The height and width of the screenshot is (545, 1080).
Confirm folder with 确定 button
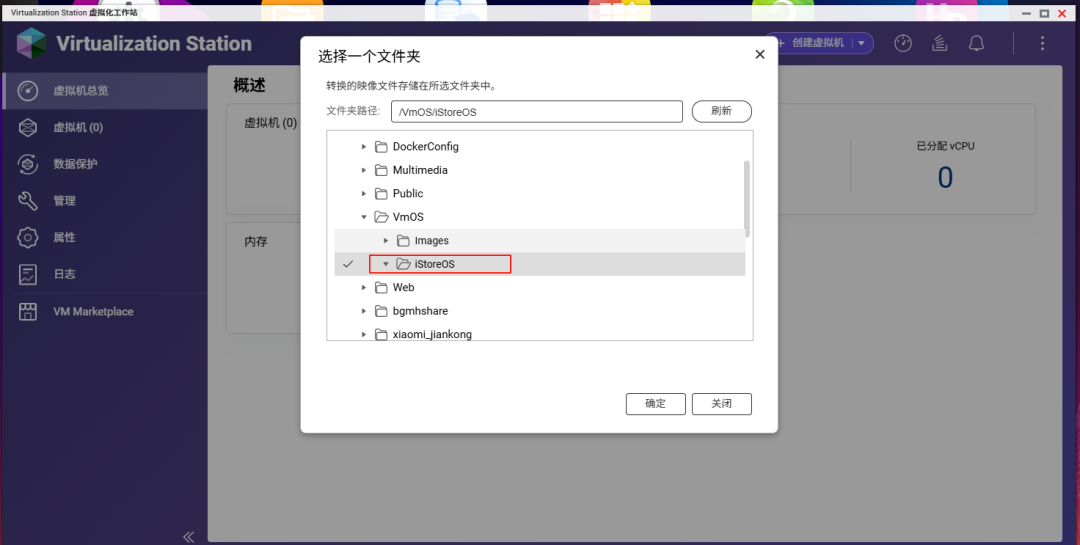coord(655,404)
